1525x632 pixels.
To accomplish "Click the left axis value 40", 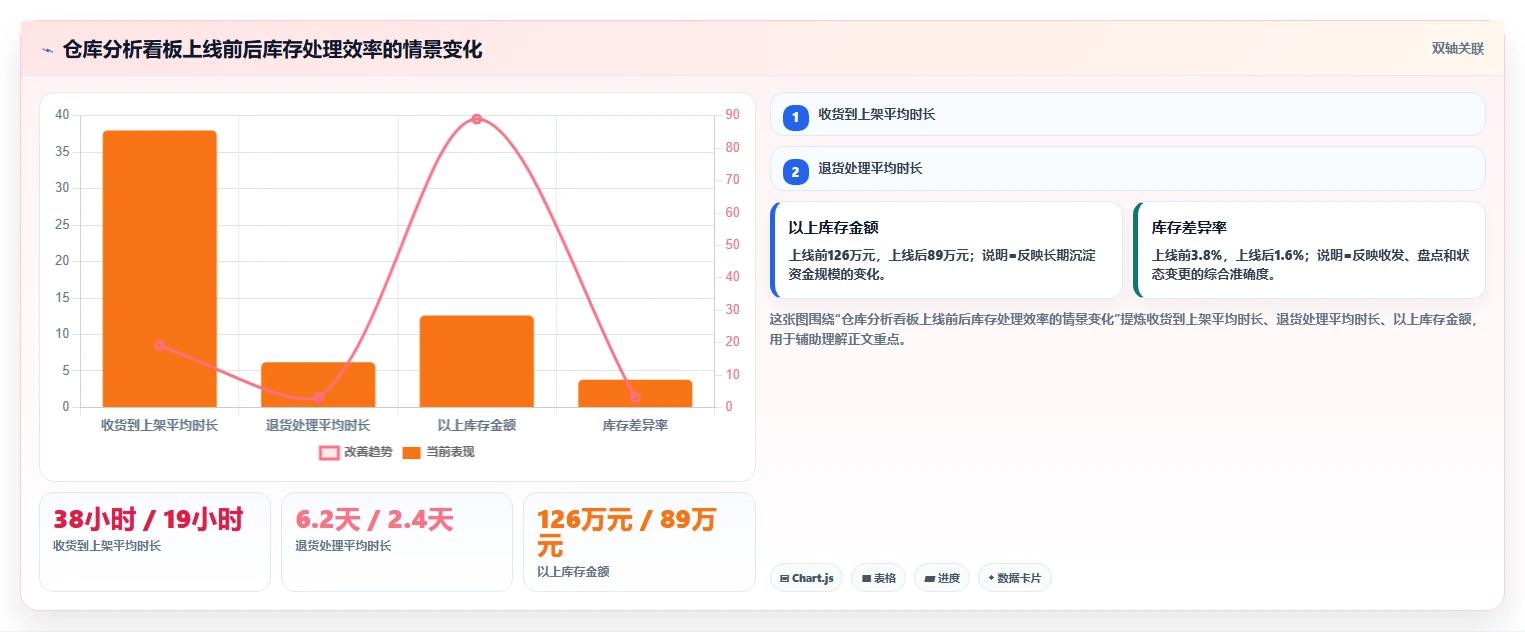I will point(62,115).
